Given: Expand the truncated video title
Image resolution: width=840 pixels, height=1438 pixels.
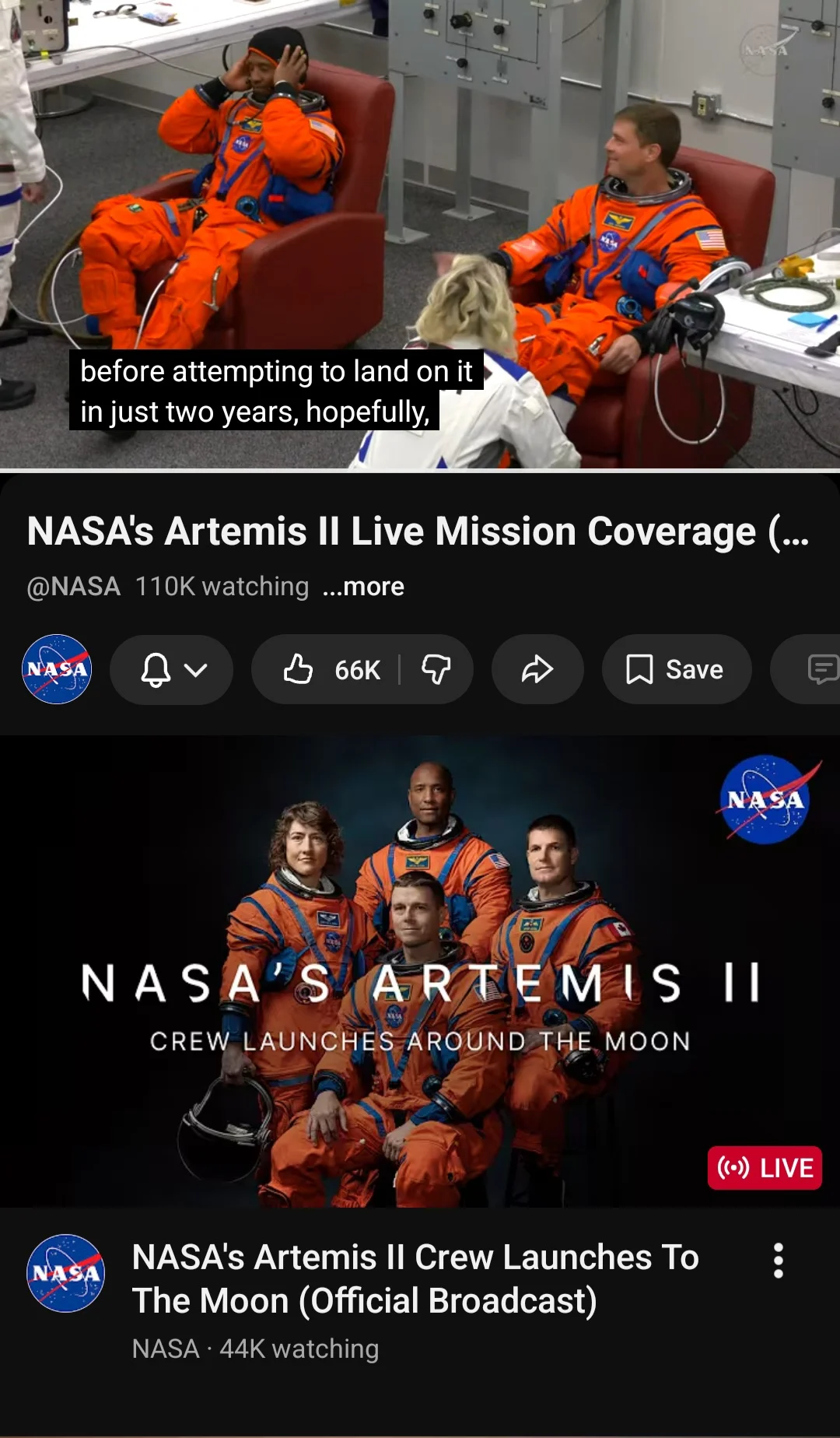Looking at the screenshot, I should (x=418, y=531).
